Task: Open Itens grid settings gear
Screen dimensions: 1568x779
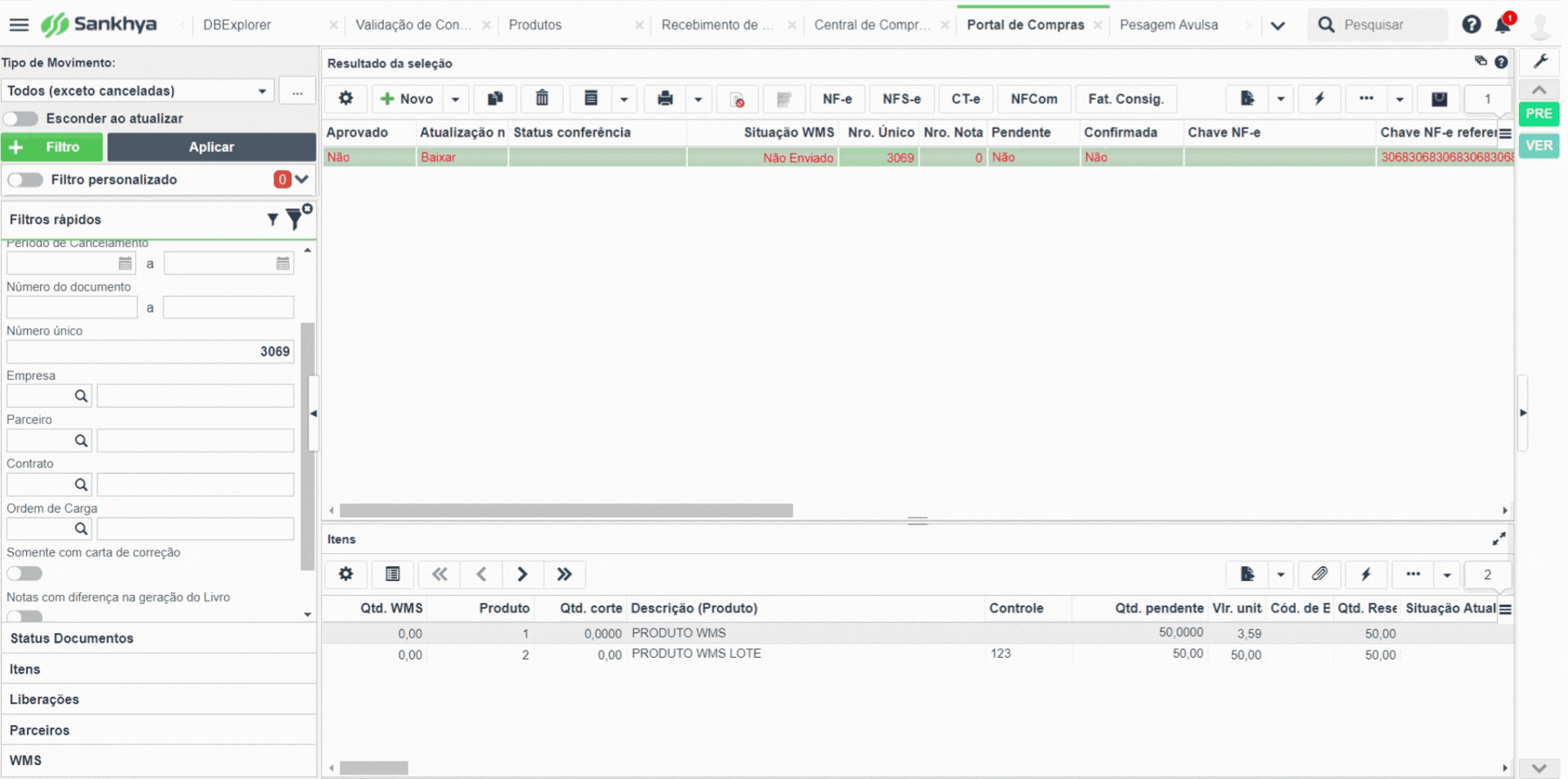Action: pyautogui.click(x=346, y=574)
